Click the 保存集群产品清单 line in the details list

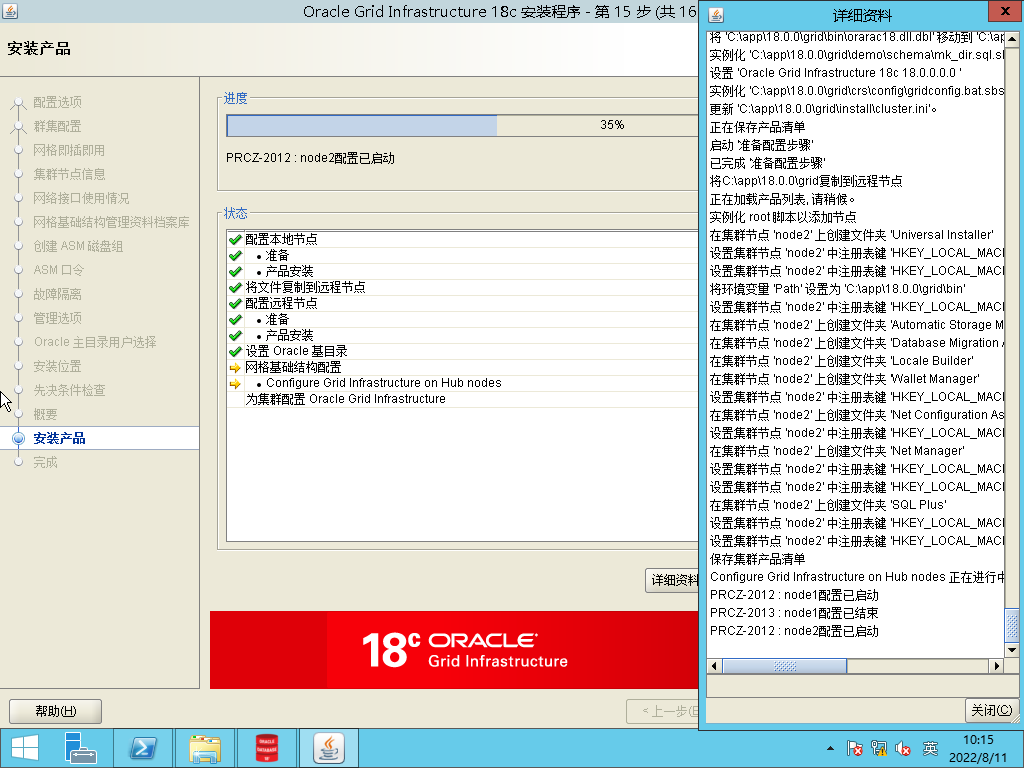pos(758,559)
